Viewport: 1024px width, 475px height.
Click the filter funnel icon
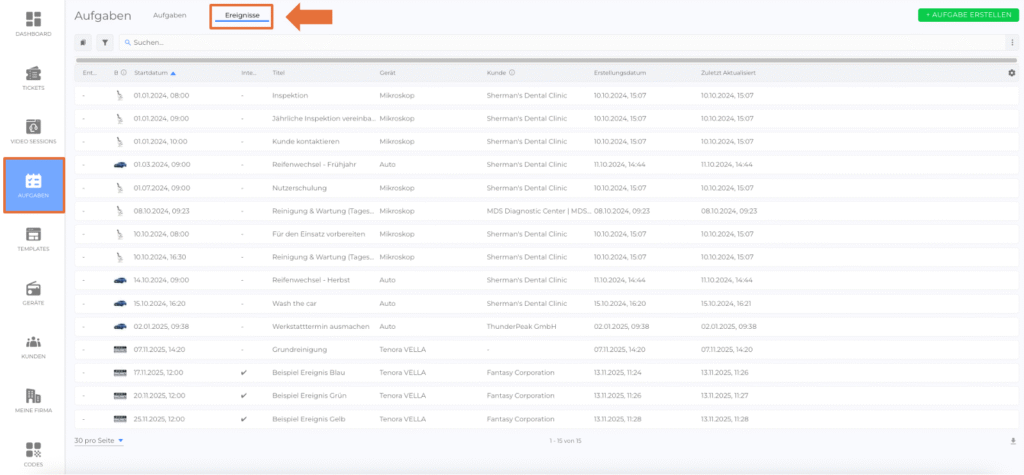click(x=105, y=43)
